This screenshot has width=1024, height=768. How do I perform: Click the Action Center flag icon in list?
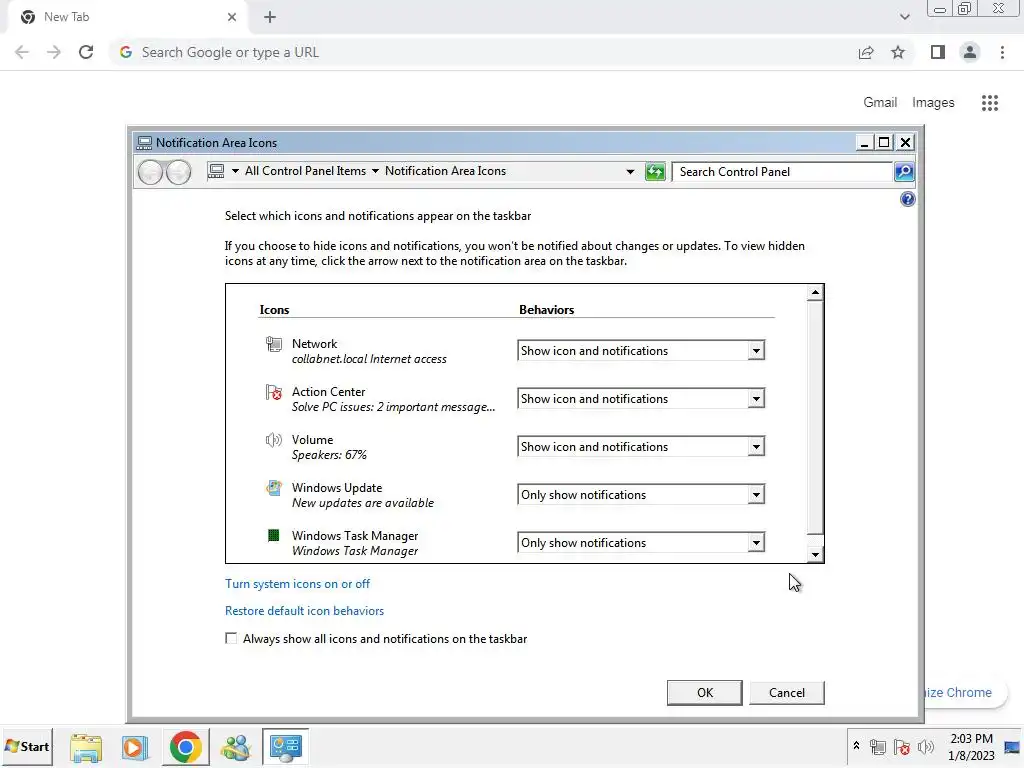click(274, 392)
